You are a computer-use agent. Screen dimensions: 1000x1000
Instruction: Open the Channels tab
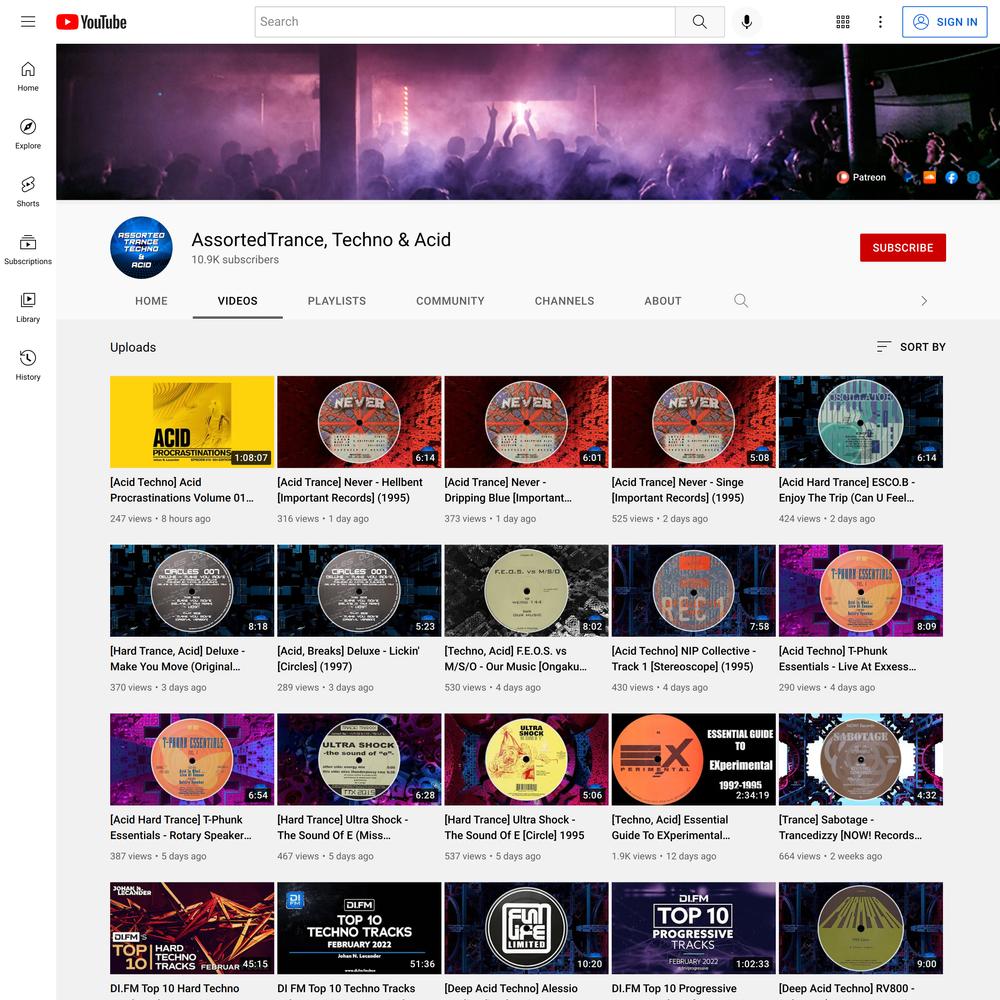coord(564,301)
